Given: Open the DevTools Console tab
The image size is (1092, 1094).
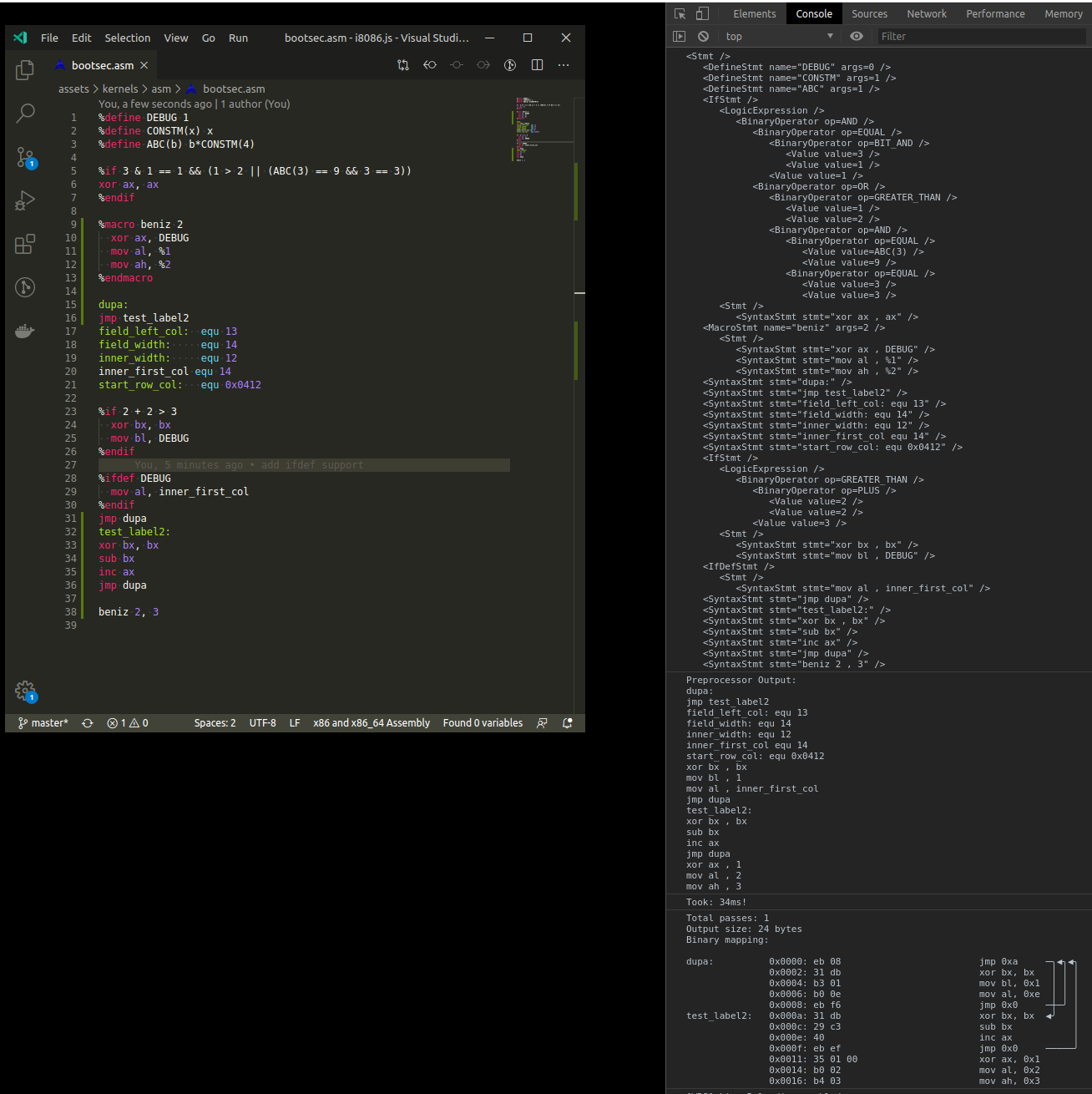Looking at the screenshot, I should 814,13.
